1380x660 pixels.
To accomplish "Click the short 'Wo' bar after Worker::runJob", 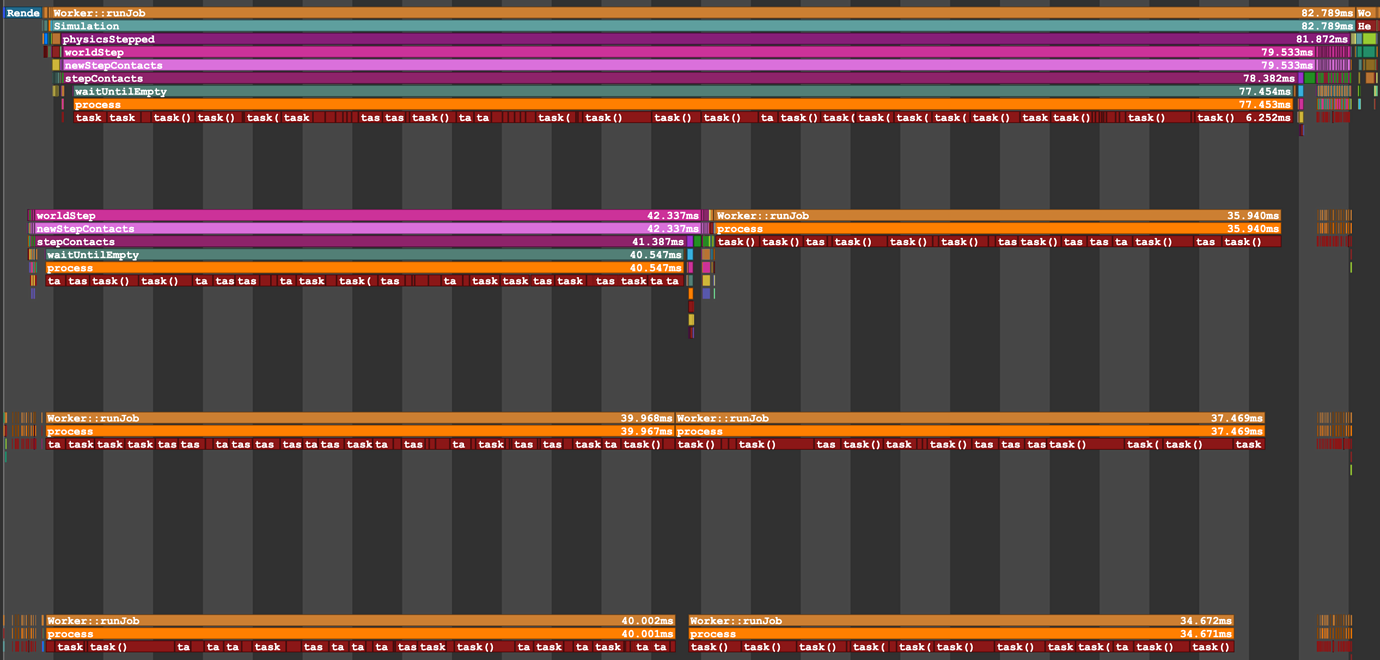I will click(1366, 13).
